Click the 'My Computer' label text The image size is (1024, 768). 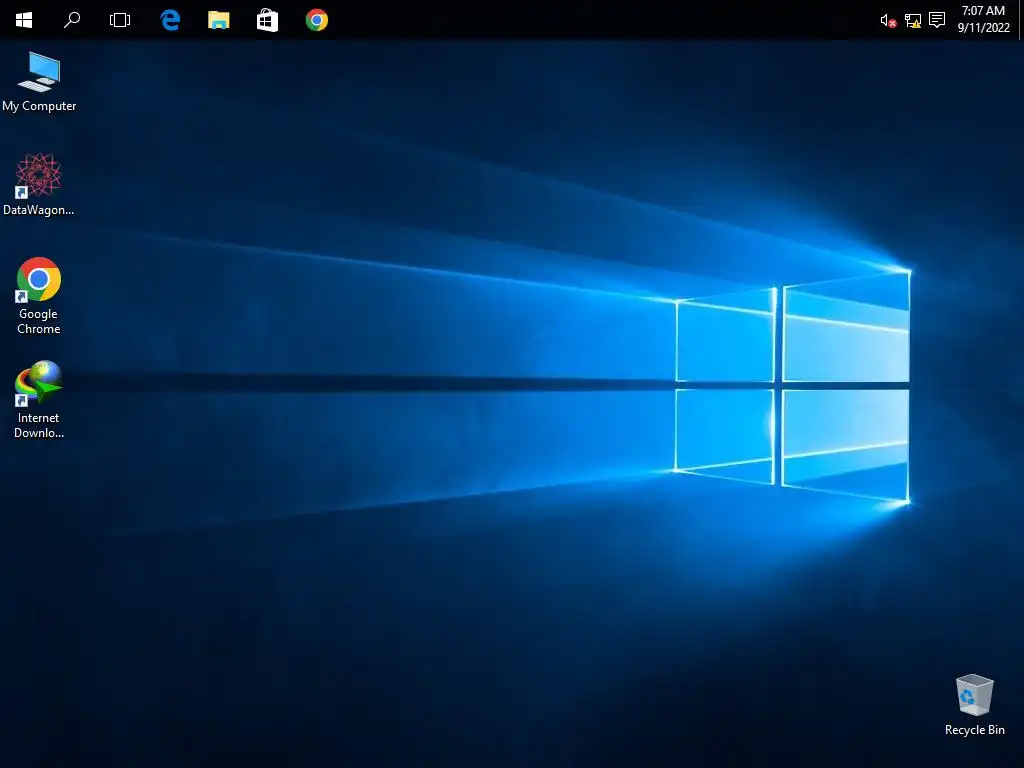point(39,106)
